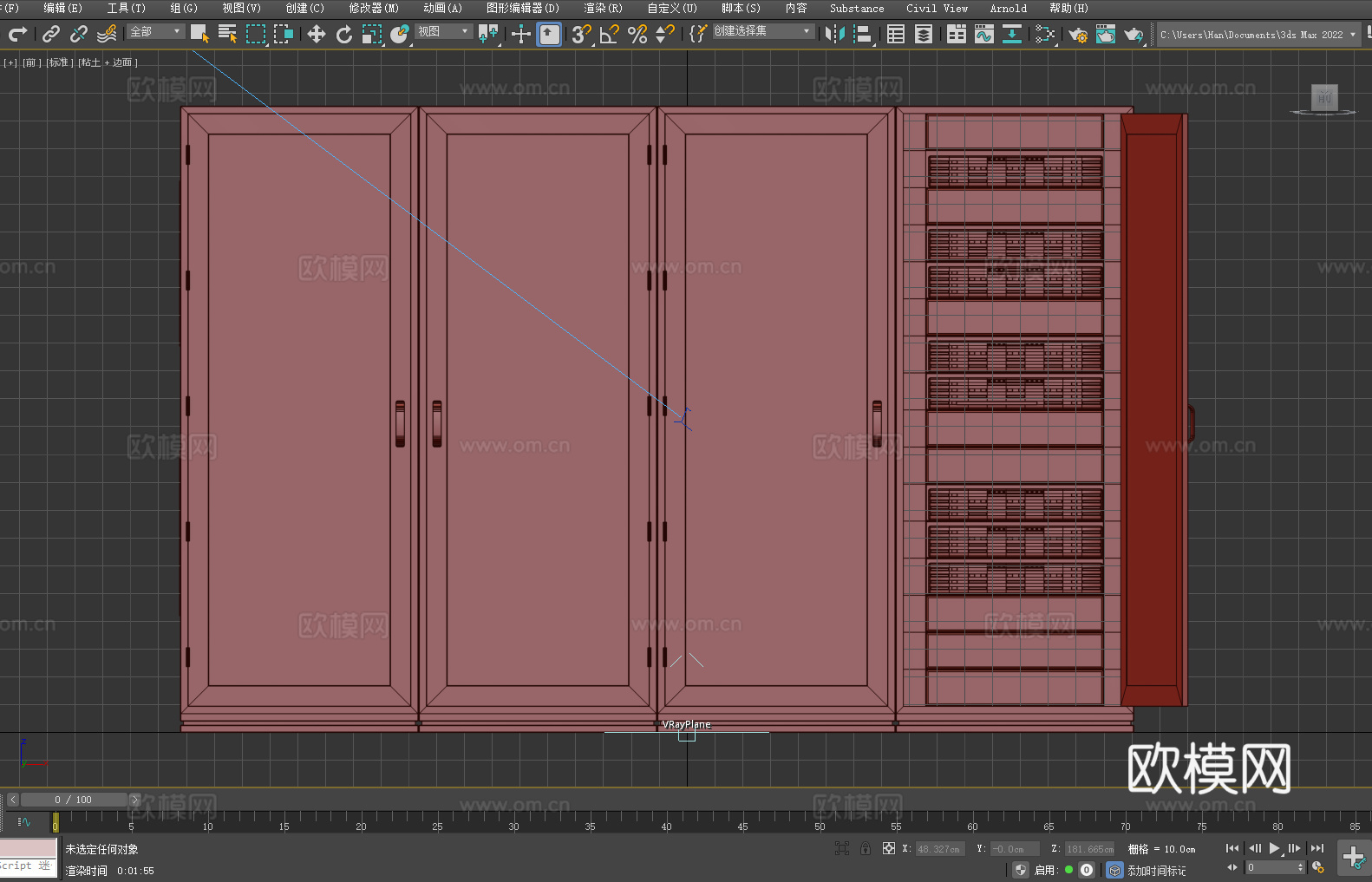Open the 渲染(R) menu

603,8
